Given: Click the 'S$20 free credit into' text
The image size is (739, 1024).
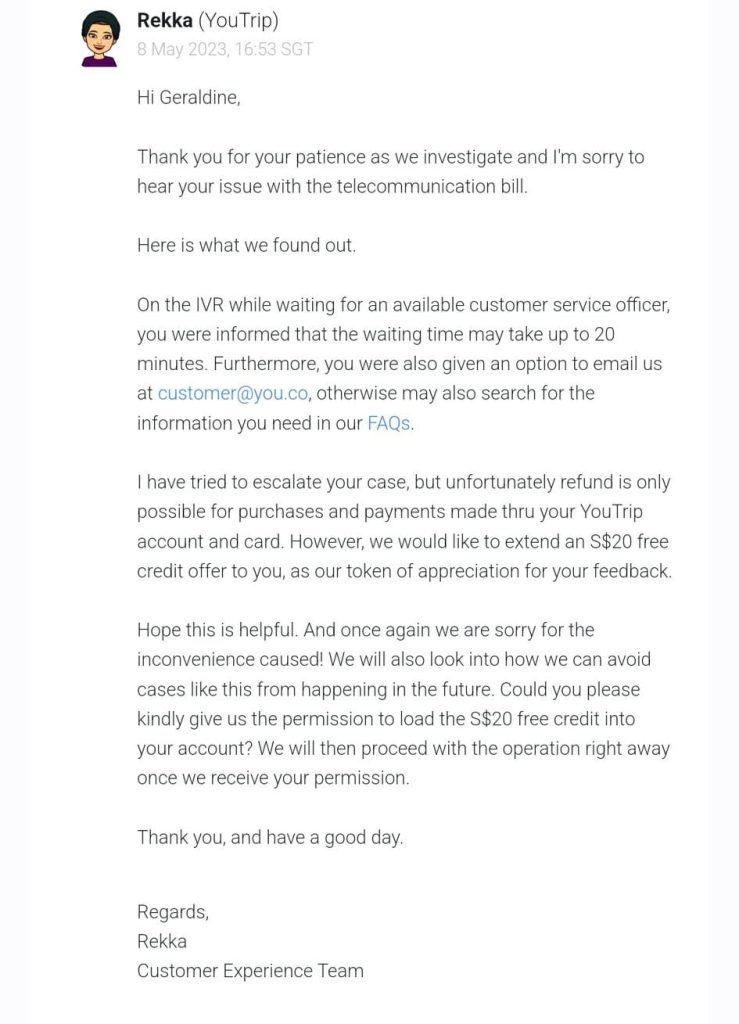Looking at the screenshot, I should click(x=552, y=718).
